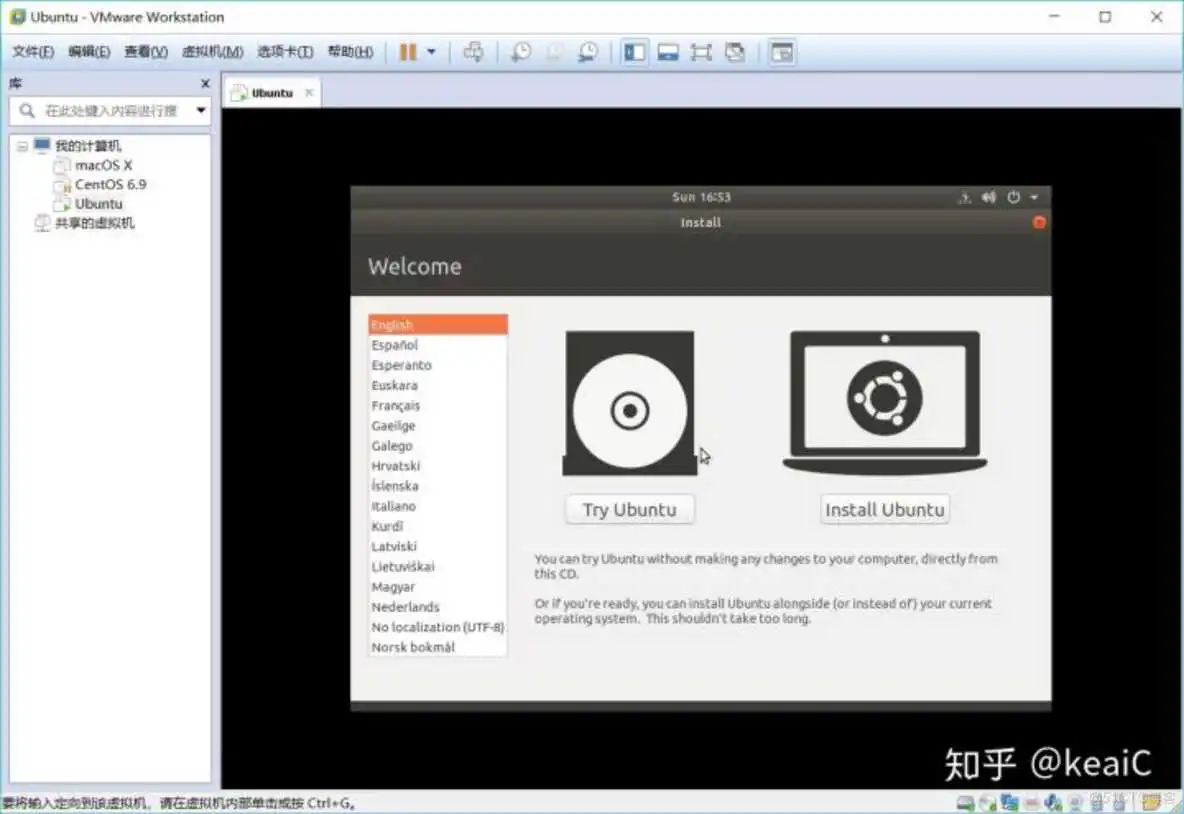Enter full screen mode via toolbar icon
The width and height of the screenshot is (1184, 814).
pyautogui.click(x=701, y=51)
